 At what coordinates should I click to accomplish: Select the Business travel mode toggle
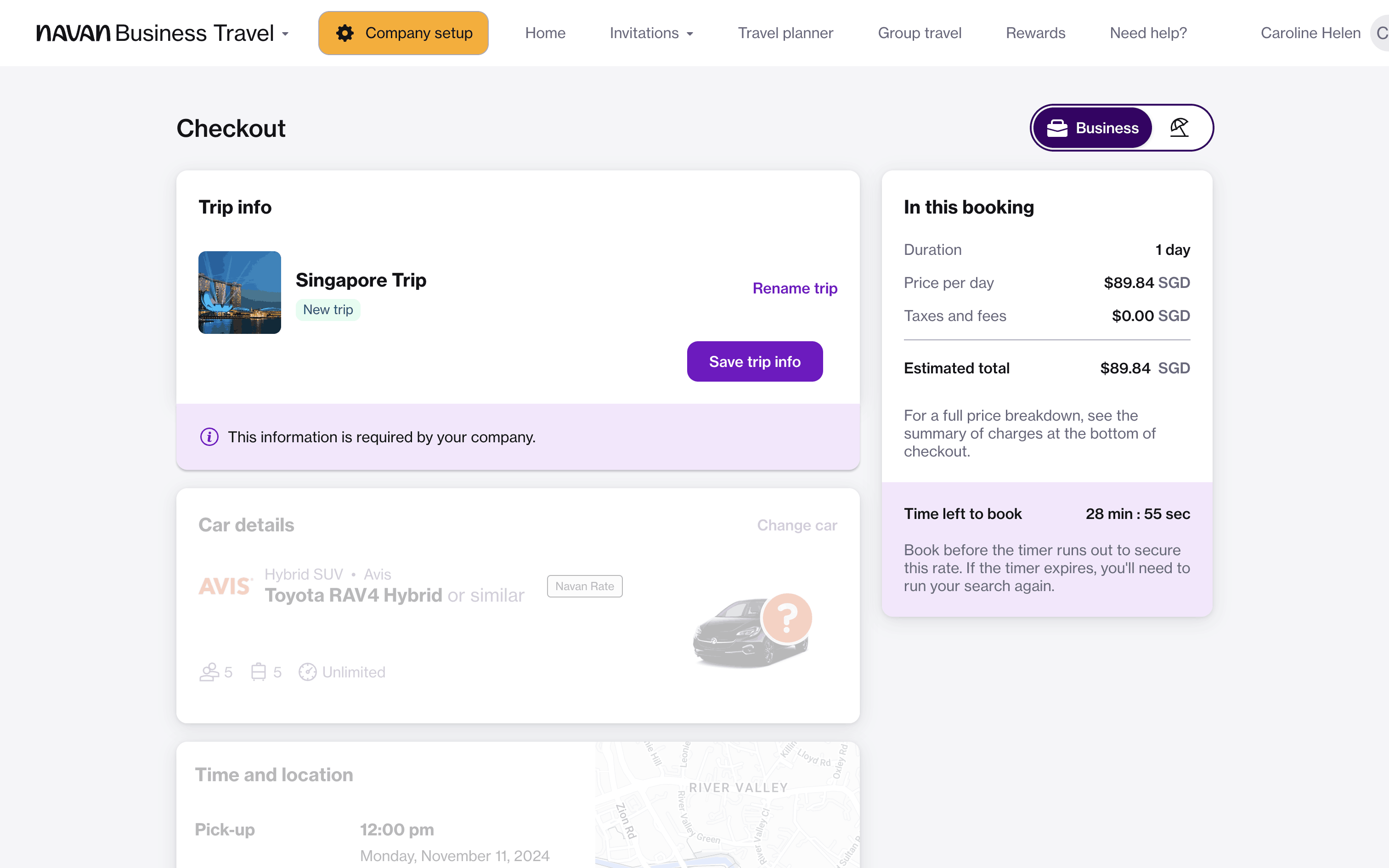coord(1092,128)
